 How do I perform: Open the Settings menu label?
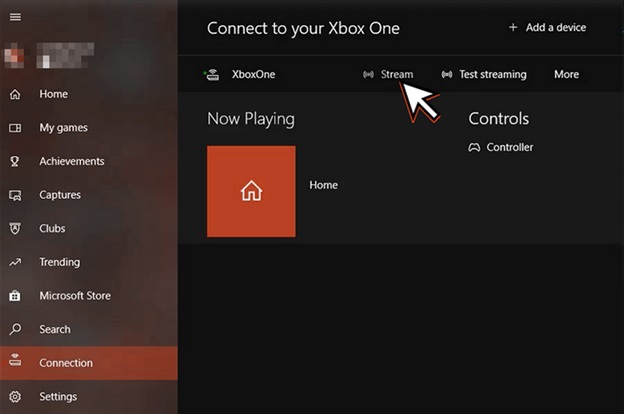[58, 397]
